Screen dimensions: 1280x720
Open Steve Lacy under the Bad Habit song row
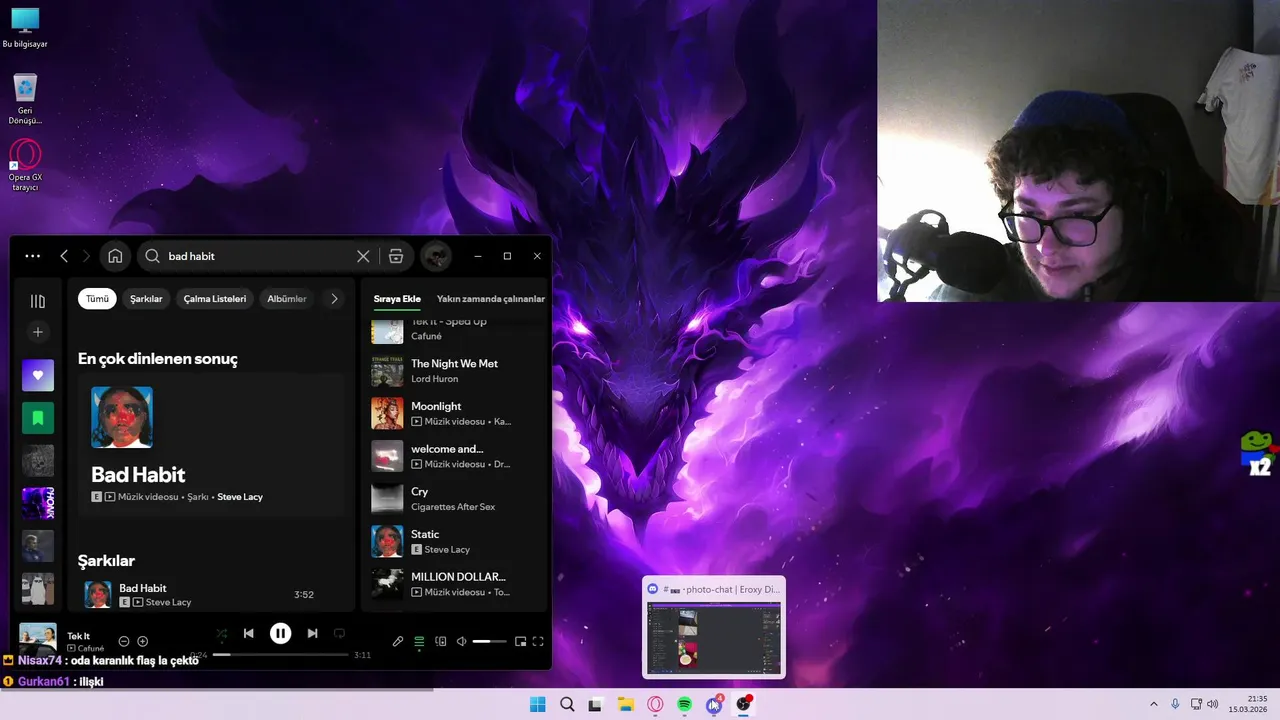[x=168, y=602]
